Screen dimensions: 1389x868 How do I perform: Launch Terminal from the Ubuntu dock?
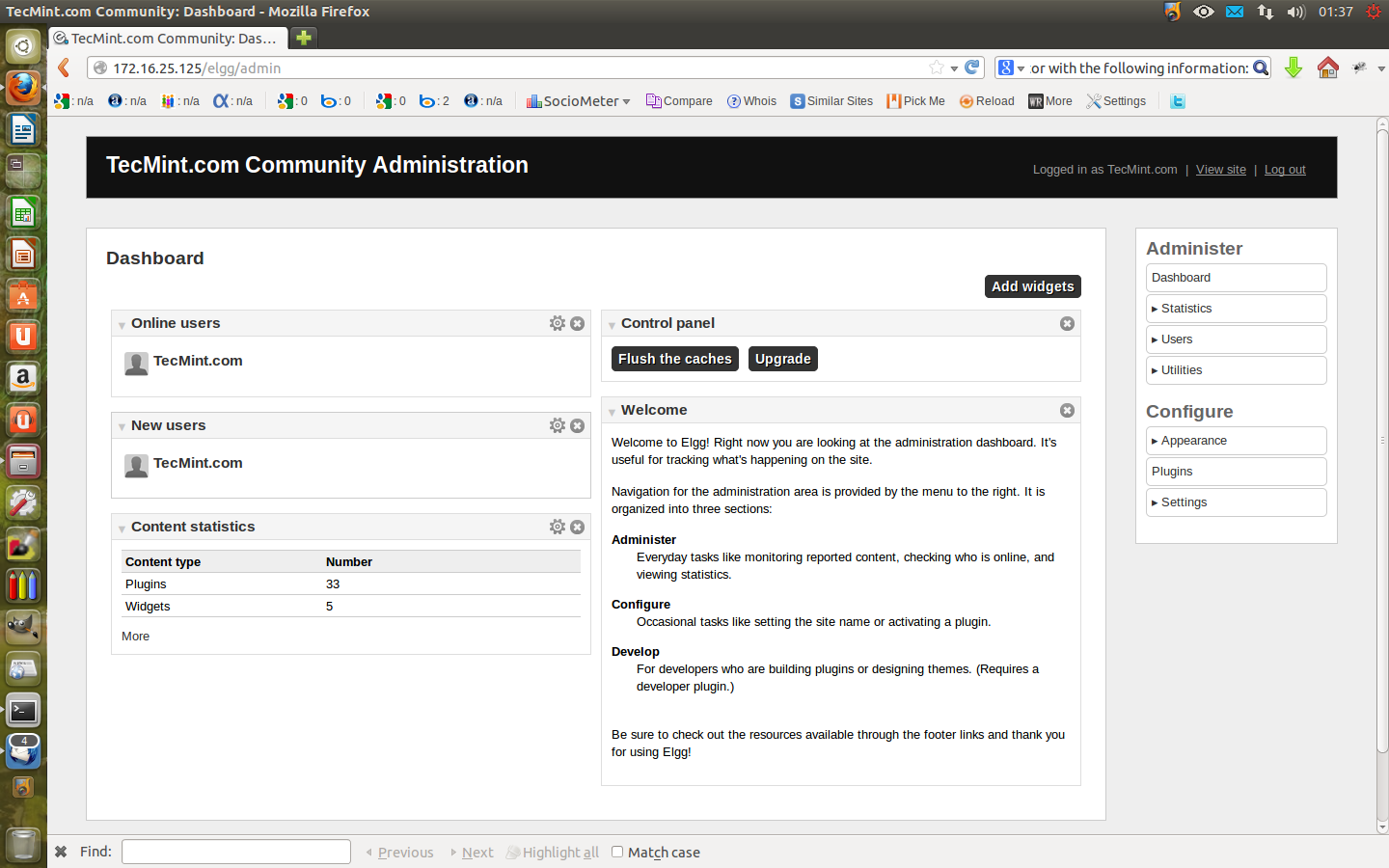pyautogui.click(x=23, y=712)
